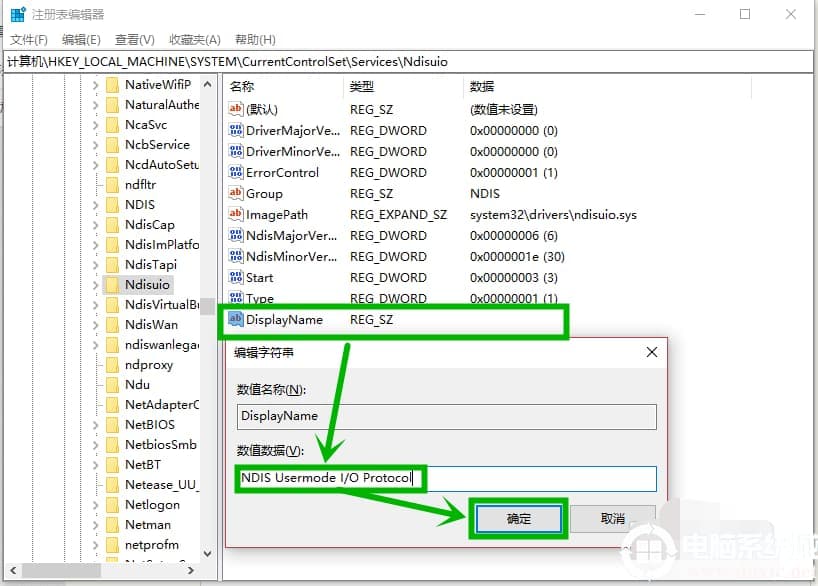Select the Netease_UU tree item
This screenshot has height=586, width=818.
click(161, 485)
